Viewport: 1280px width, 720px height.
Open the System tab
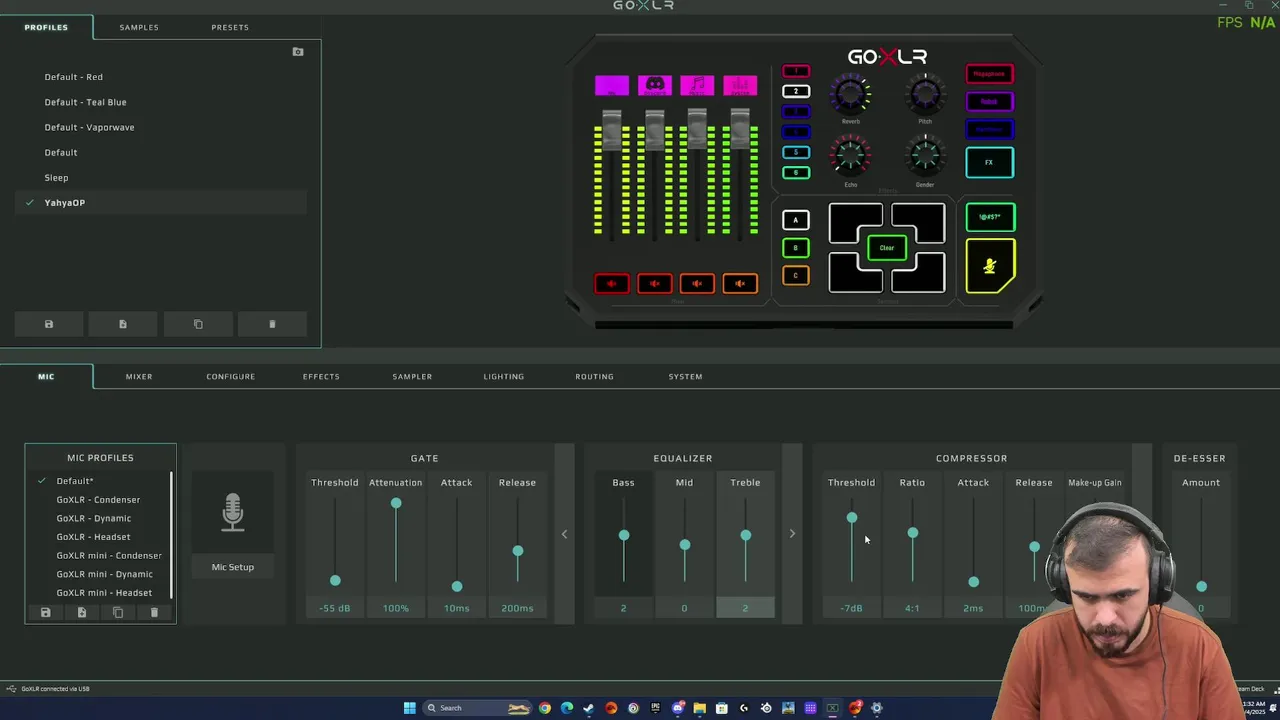pos(686,376)
